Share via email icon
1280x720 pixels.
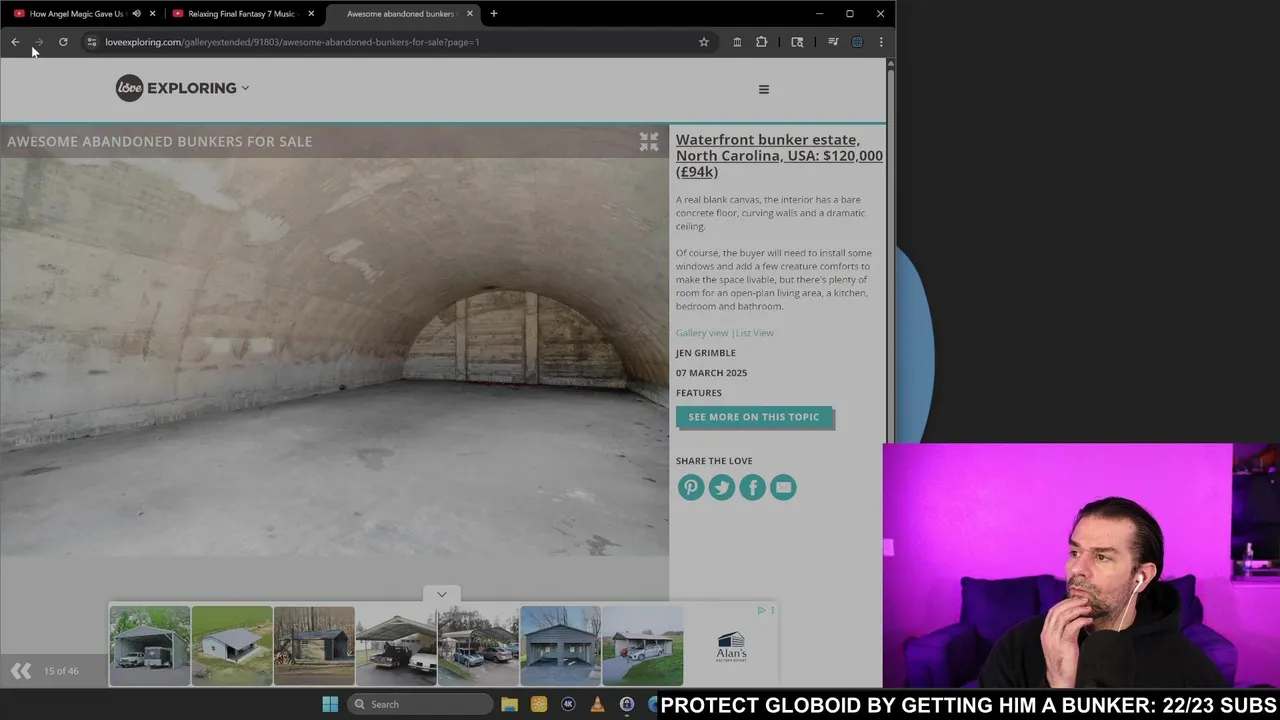(x=783, y=487)
